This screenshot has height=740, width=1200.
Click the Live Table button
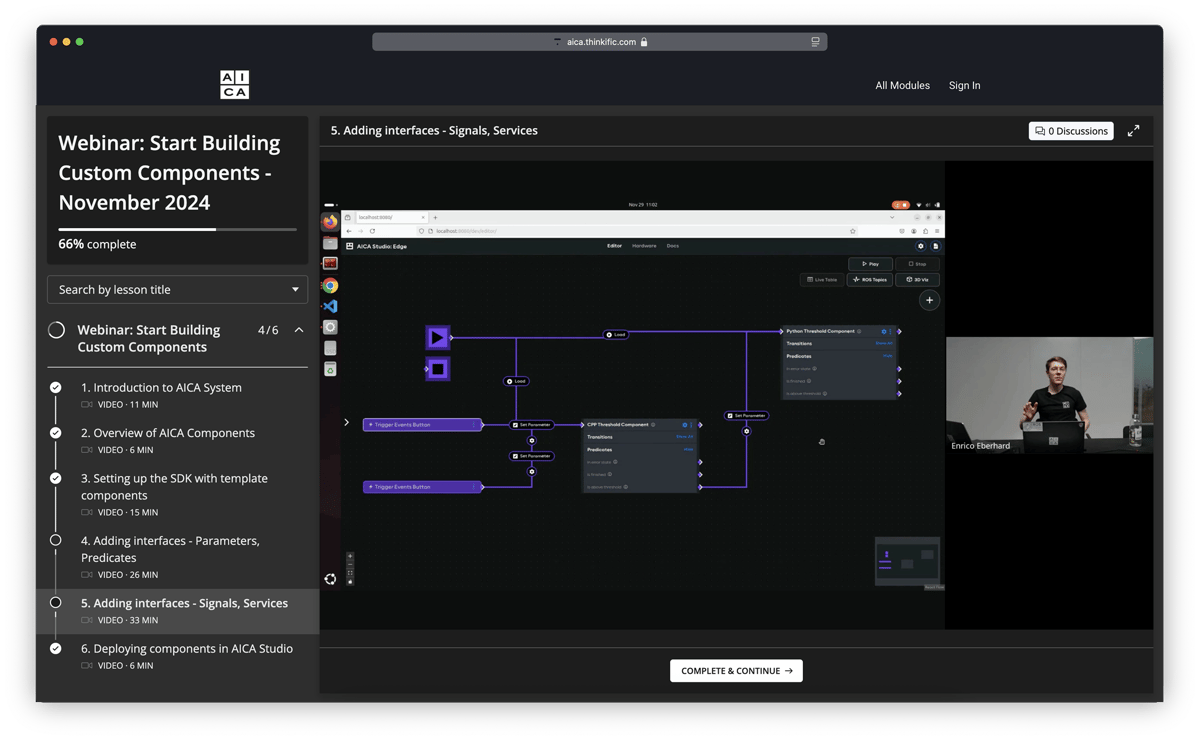point(822,280)
